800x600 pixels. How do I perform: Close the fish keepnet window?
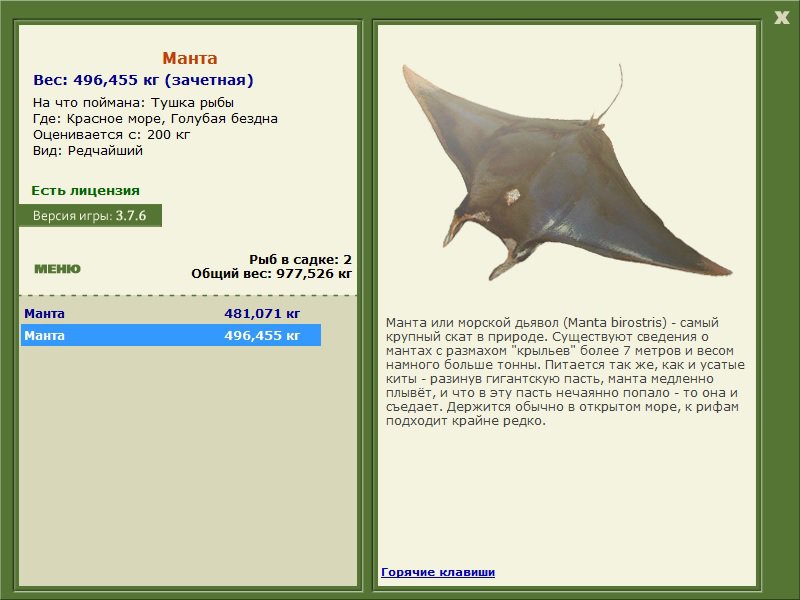[x=781, y=18]
